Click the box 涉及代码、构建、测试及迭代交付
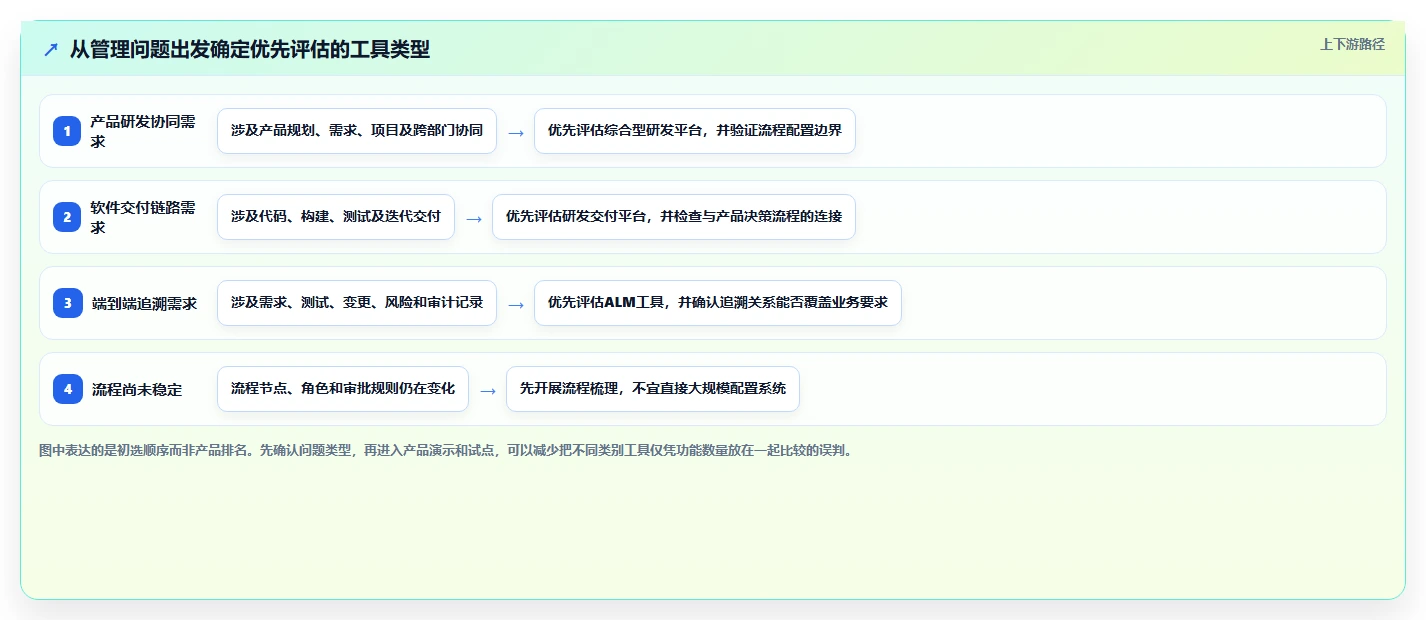The height and width of the screenshot is (620, 1426). point(336,217)
